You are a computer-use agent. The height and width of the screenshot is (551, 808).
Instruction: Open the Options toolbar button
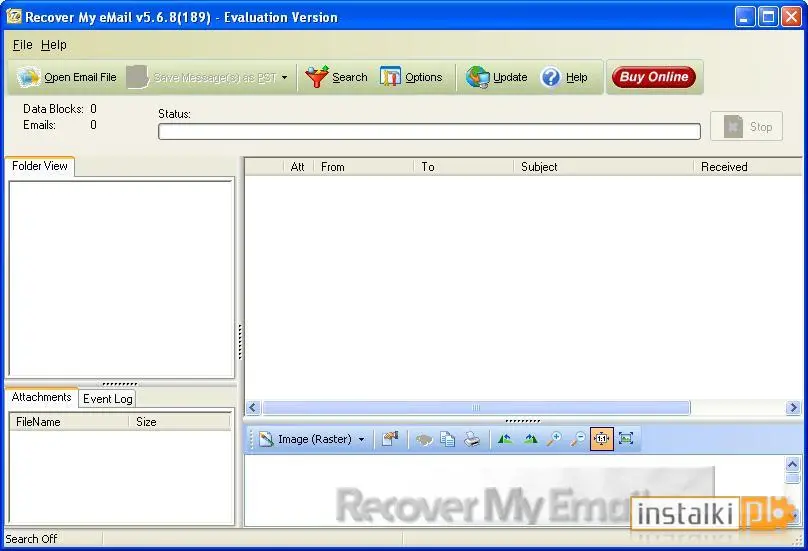(411, 77)
